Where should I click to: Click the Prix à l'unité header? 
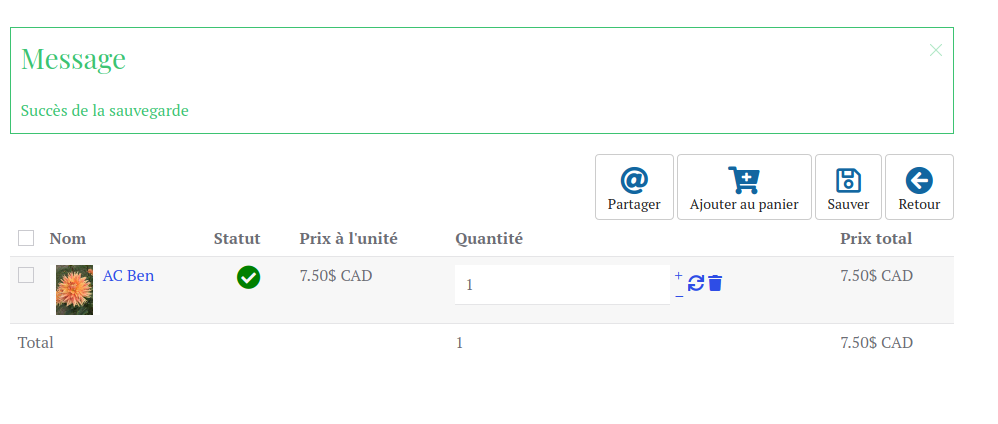point(348,239)
